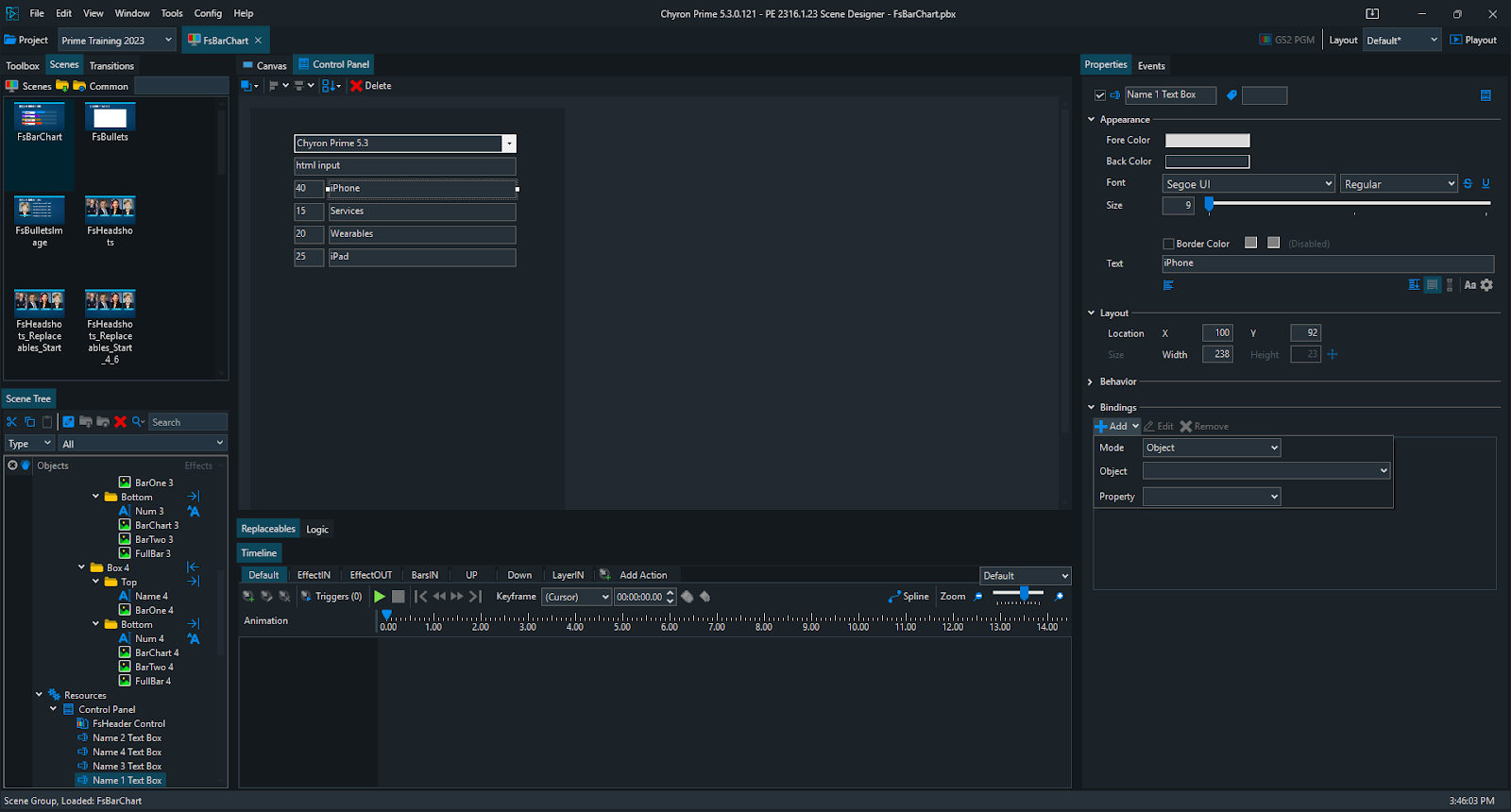Toggle underline formatting for the font
1511x812 pixels.
[x=1486, y=184]
